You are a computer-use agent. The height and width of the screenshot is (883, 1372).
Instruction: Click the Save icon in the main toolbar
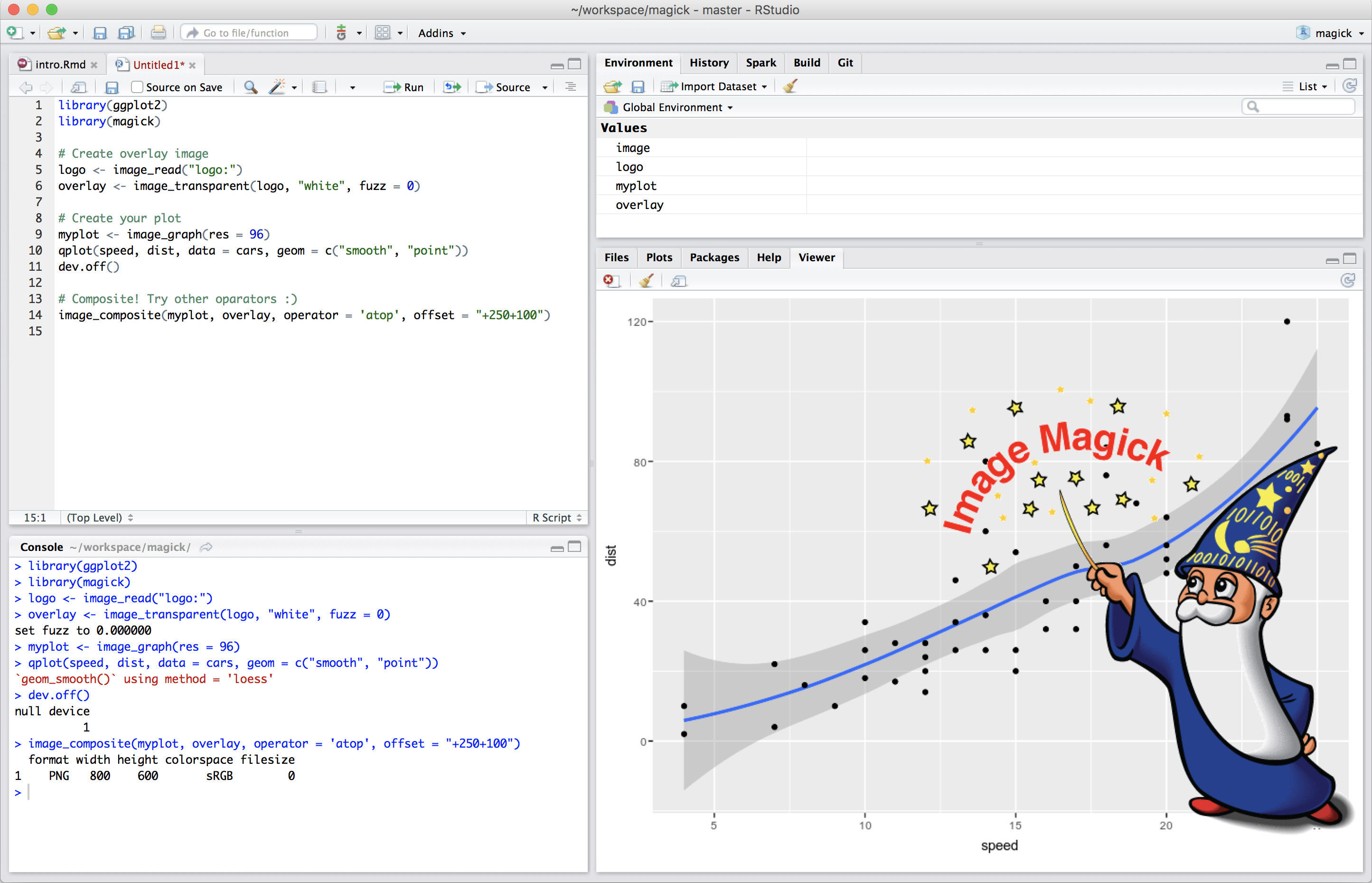[x=100, y=33]
